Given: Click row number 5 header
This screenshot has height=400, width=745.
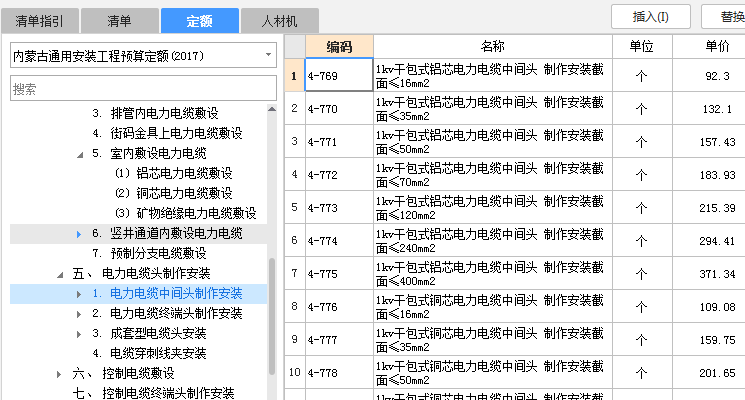Looking at the screenshot, I should click(x=295, y=208).
